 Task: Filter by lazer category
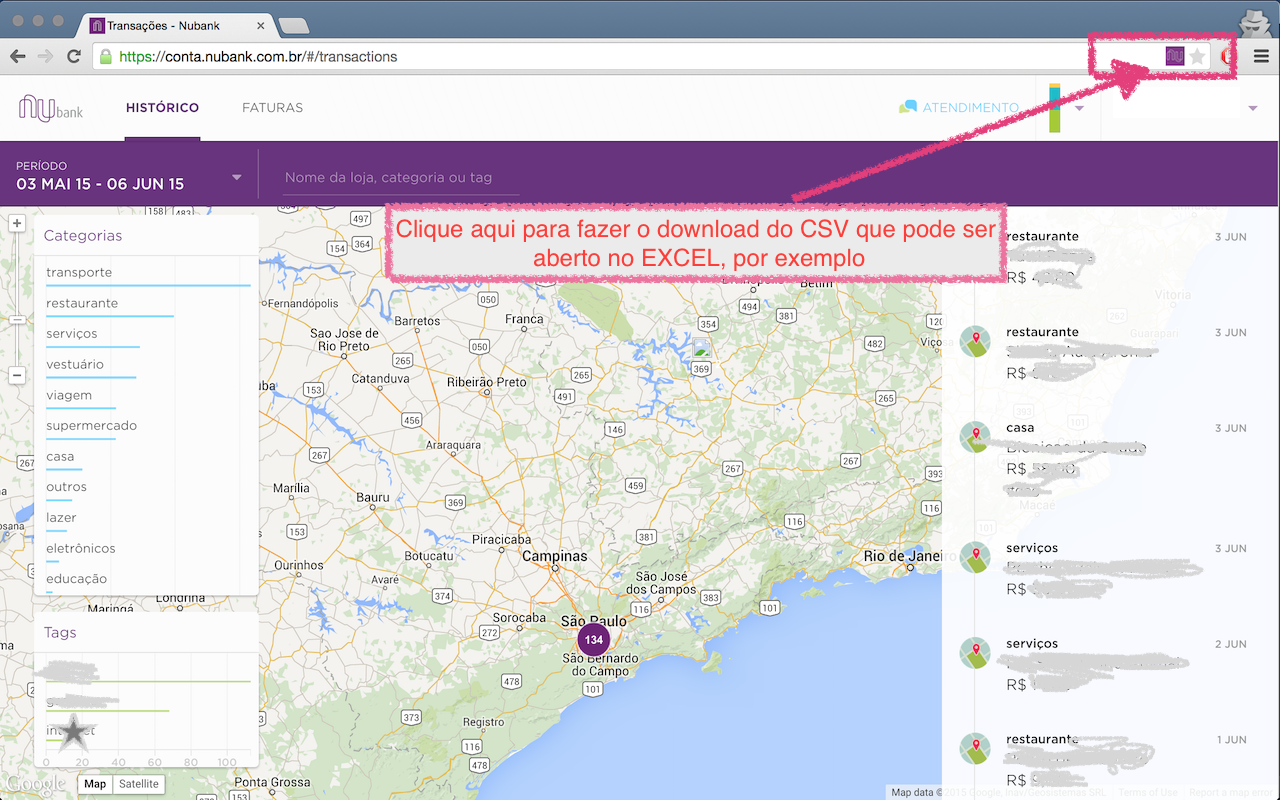pos(61,518)
